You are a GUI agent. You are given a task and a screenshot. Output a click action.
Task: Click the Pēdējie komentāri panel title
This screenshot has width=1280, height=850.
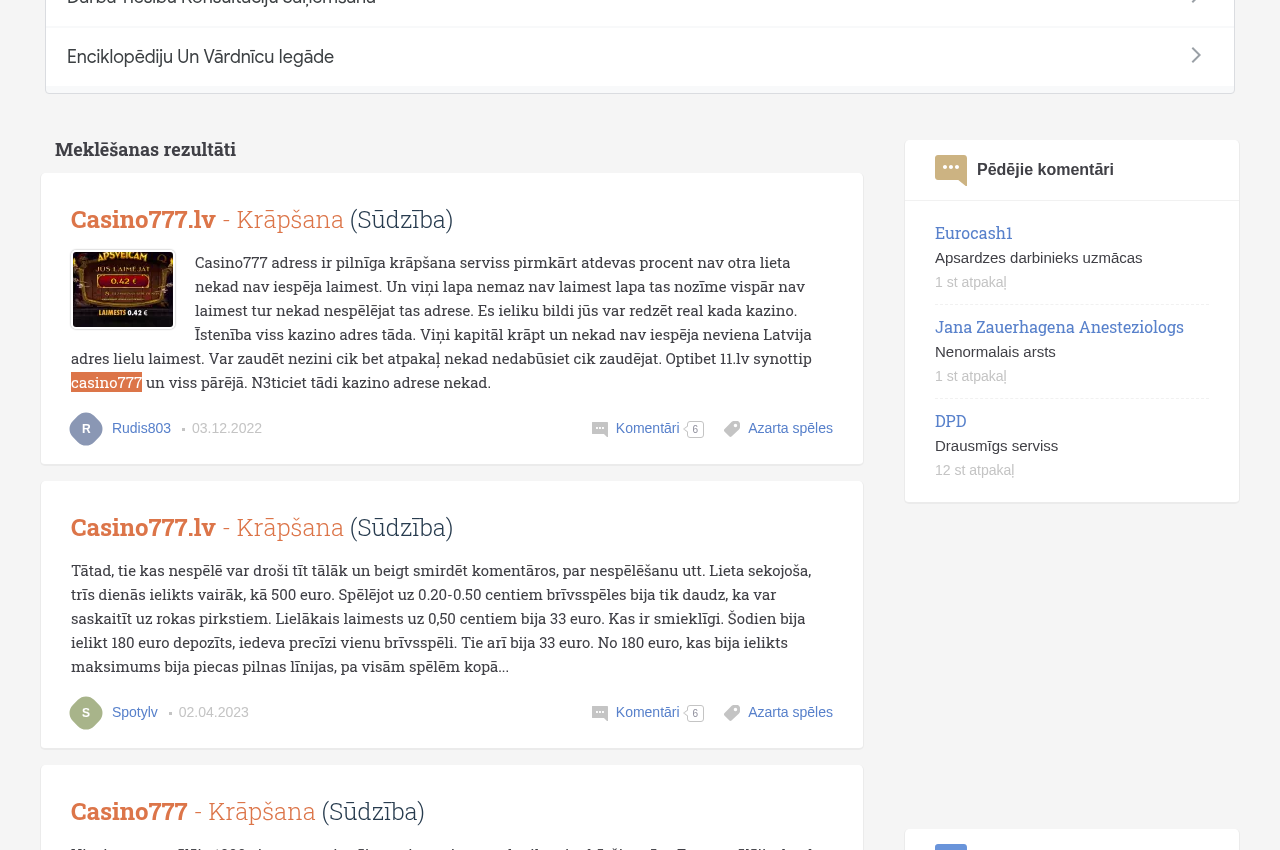[x=1045, y=170]
